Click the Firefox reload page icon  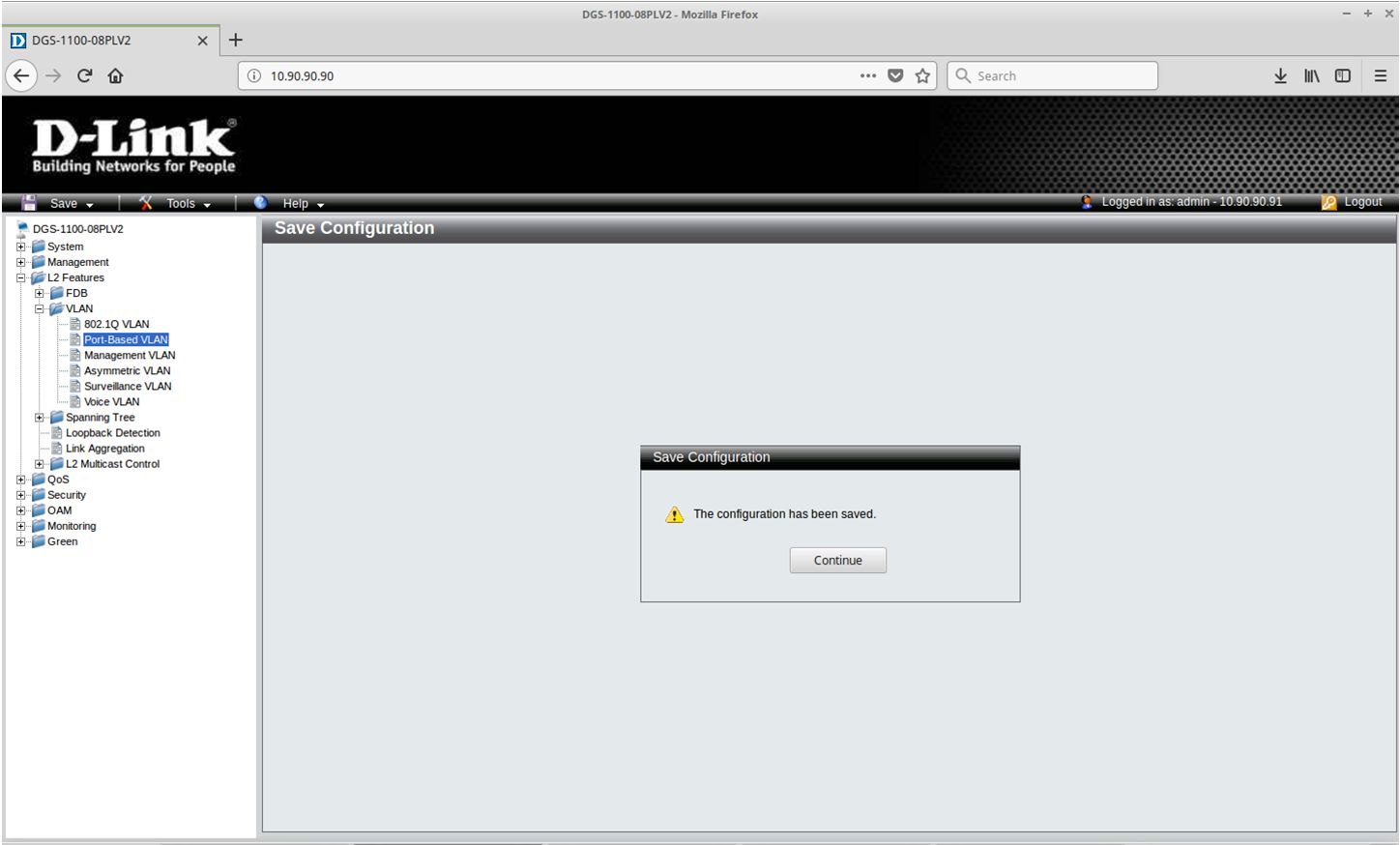click(85, 75)
